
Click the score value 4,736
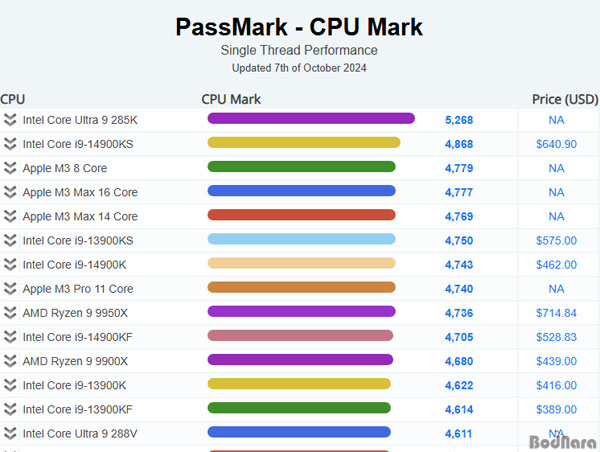point(459,313)
